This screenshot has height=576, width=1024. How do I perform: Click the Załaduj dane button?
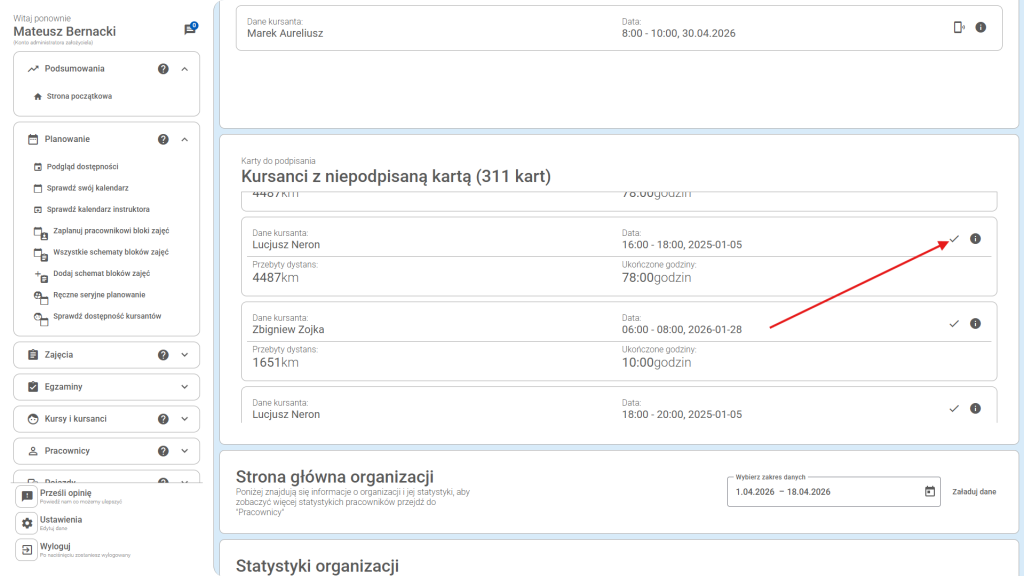(974, 492)
